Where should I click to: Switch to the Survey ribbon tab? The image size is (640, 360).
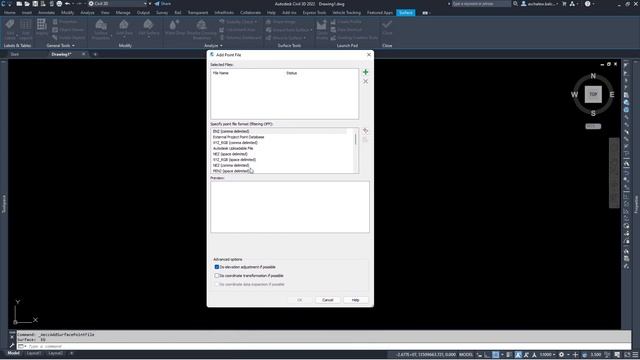tap(162, 13)
